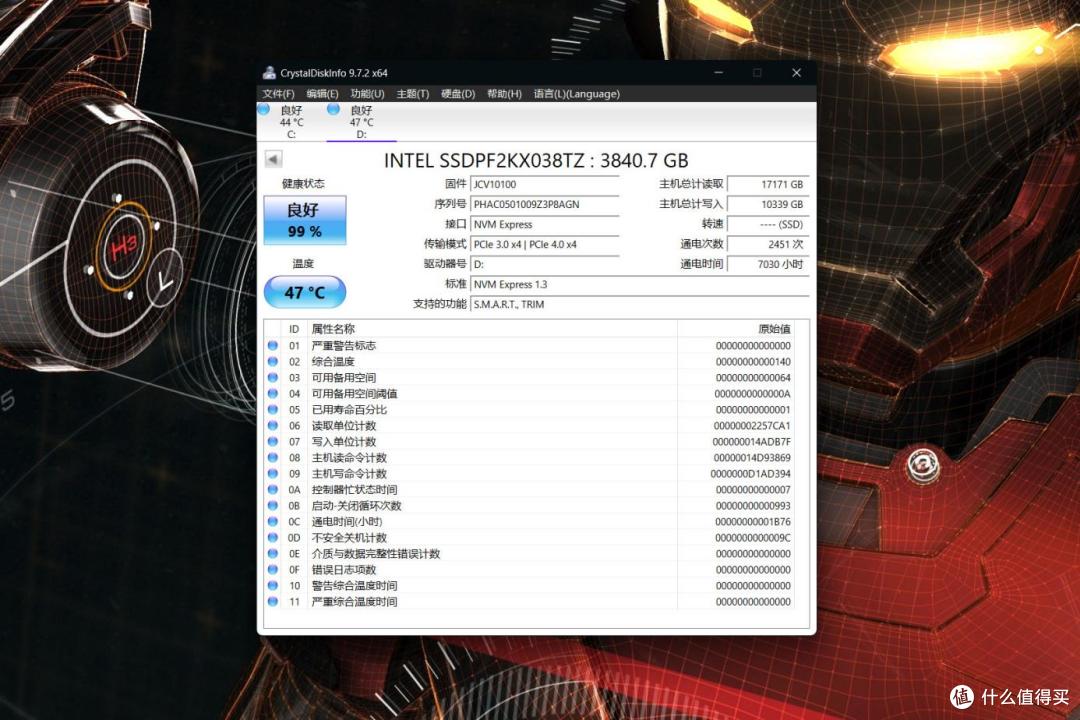
Task: Click status dot of row 02 综合温度
Action: tap(273, 361)
